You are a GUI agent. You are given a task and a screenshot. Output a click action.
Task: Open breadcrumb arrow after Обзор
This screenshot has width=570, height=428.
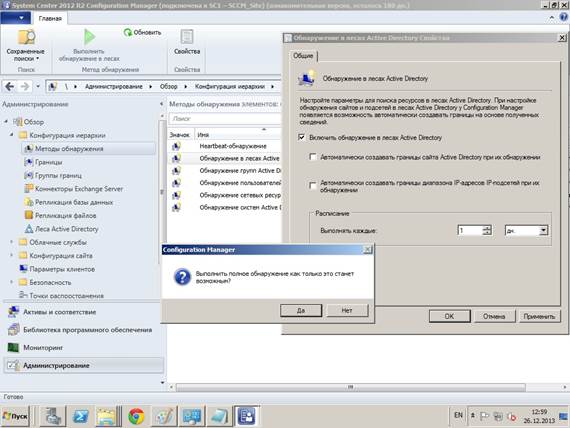click(185, 87)
